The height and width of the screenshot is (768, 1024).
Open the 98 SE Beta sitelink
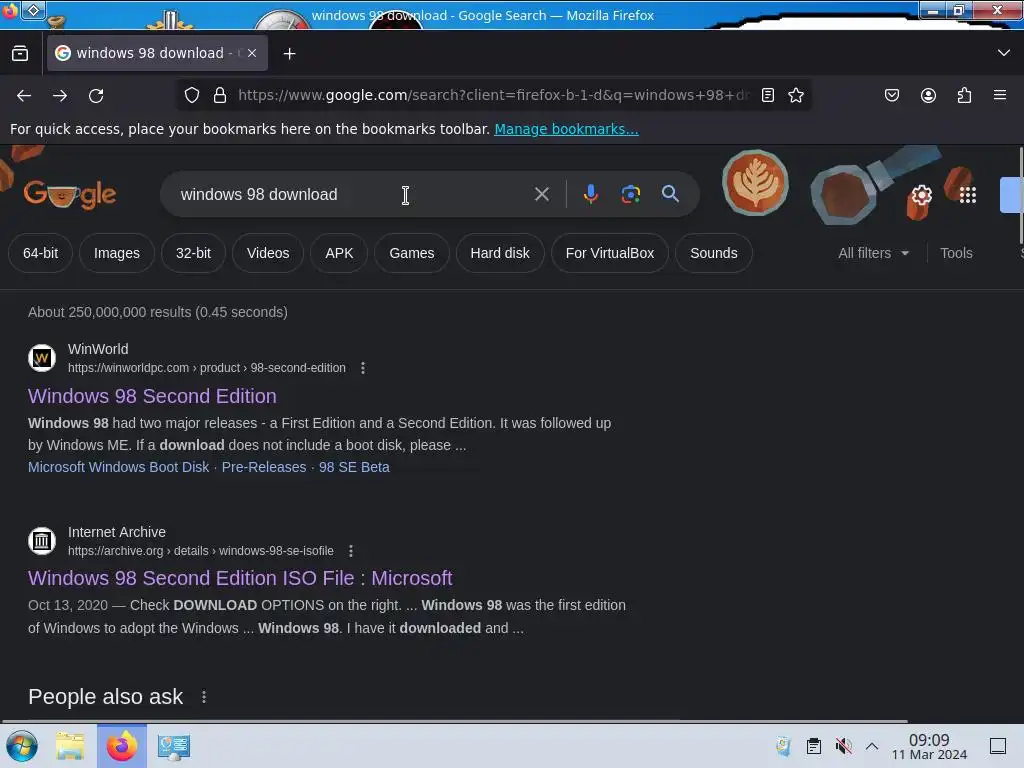pyautogui.click(x=354, y=467)
